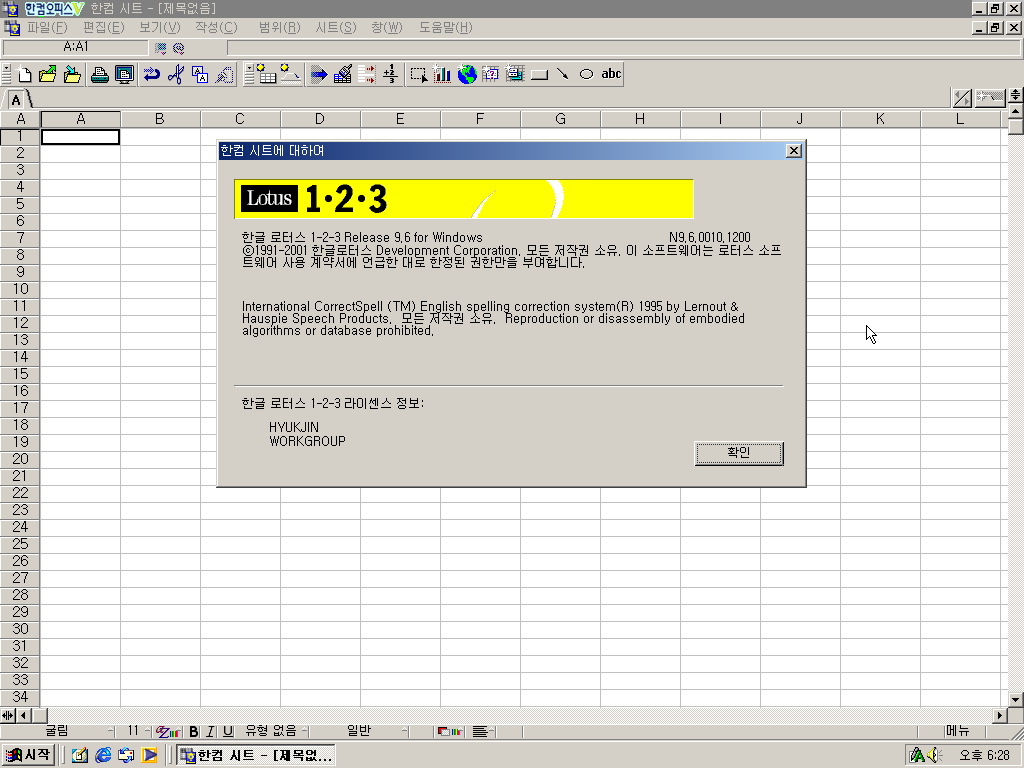Click the navigator icon beside the address box
Screen dimensions: 1024x768
click(x=161, y=48)
